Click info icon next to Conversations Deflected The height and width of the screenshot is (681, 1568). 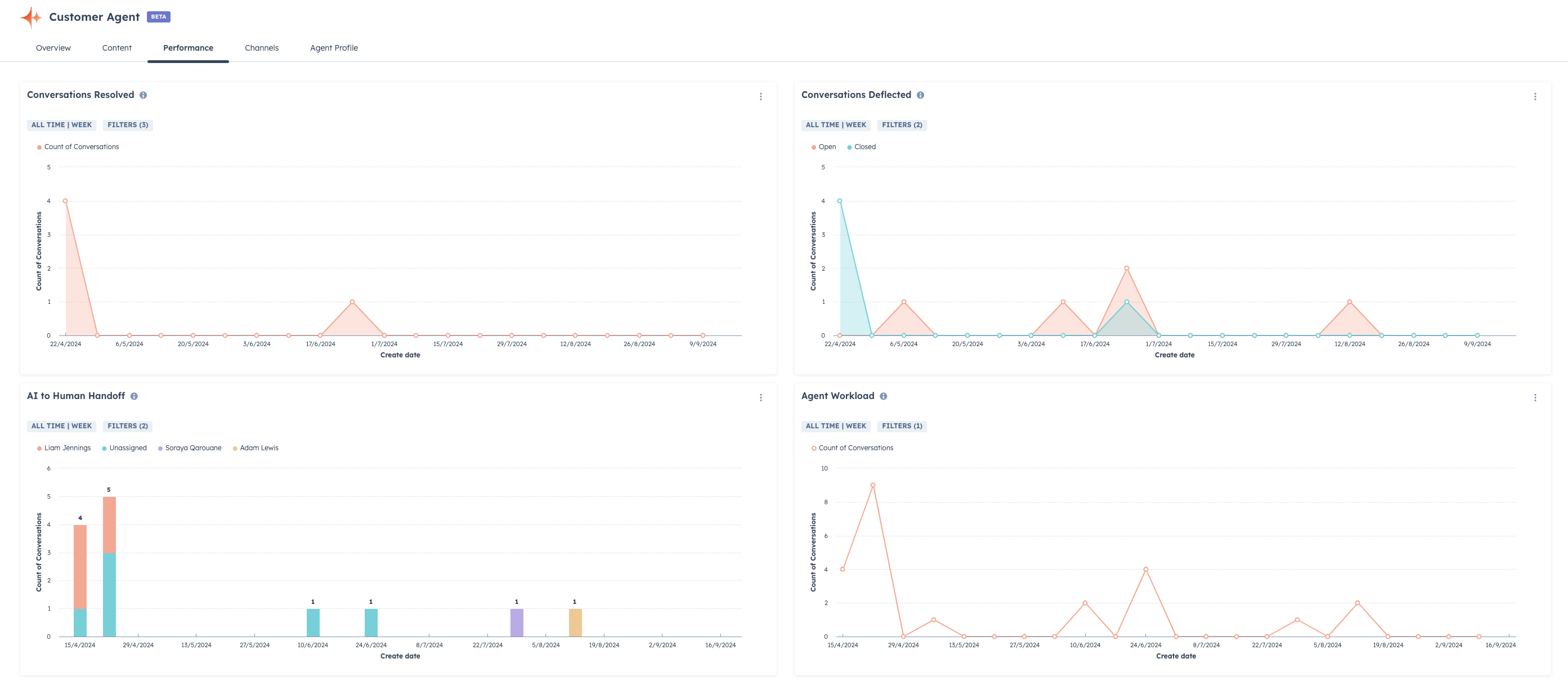tap(920, 95)
